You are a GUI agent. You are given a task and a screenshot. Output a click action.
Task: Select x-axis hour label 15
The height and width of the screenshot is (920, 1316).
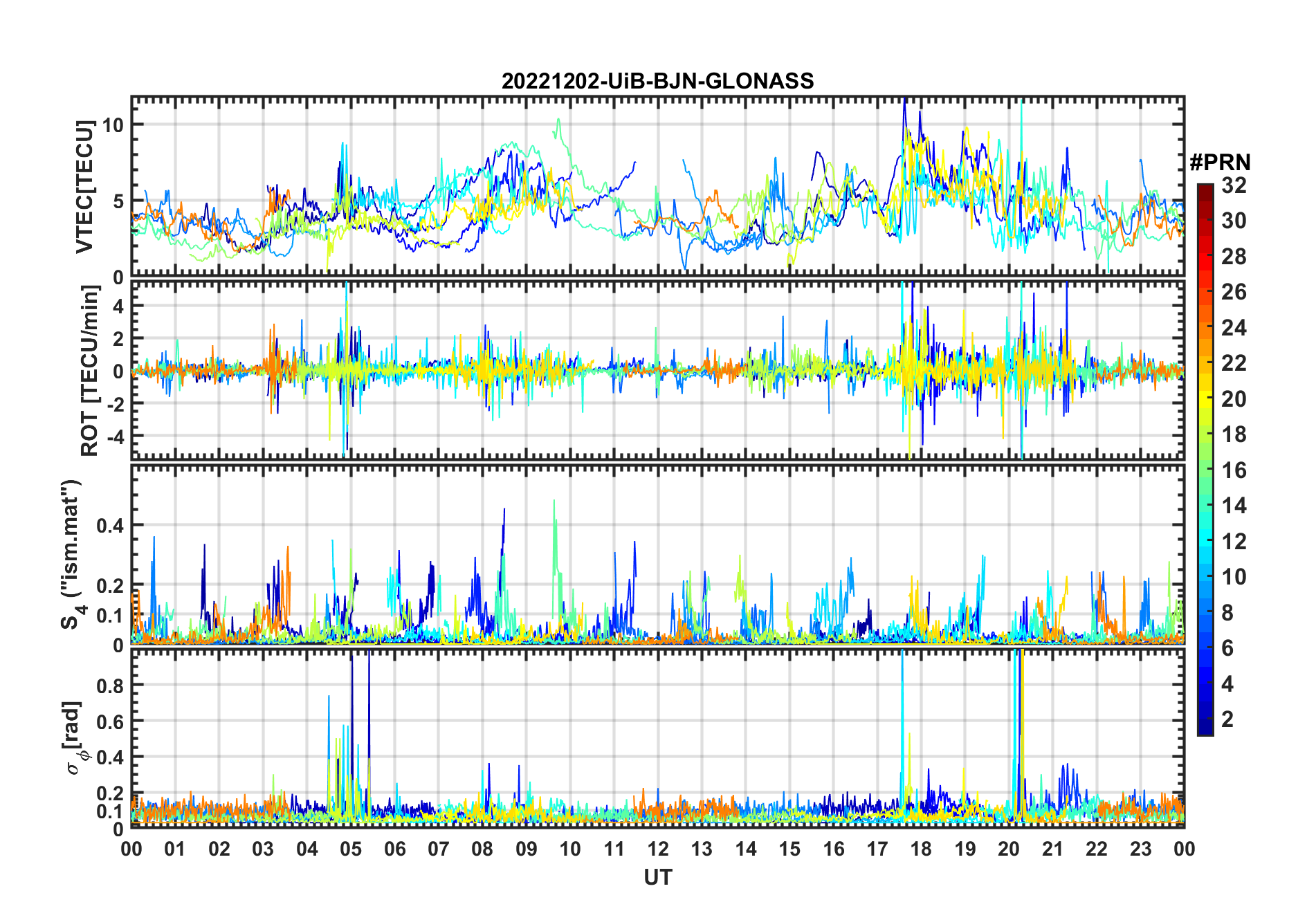coord(789,849)
